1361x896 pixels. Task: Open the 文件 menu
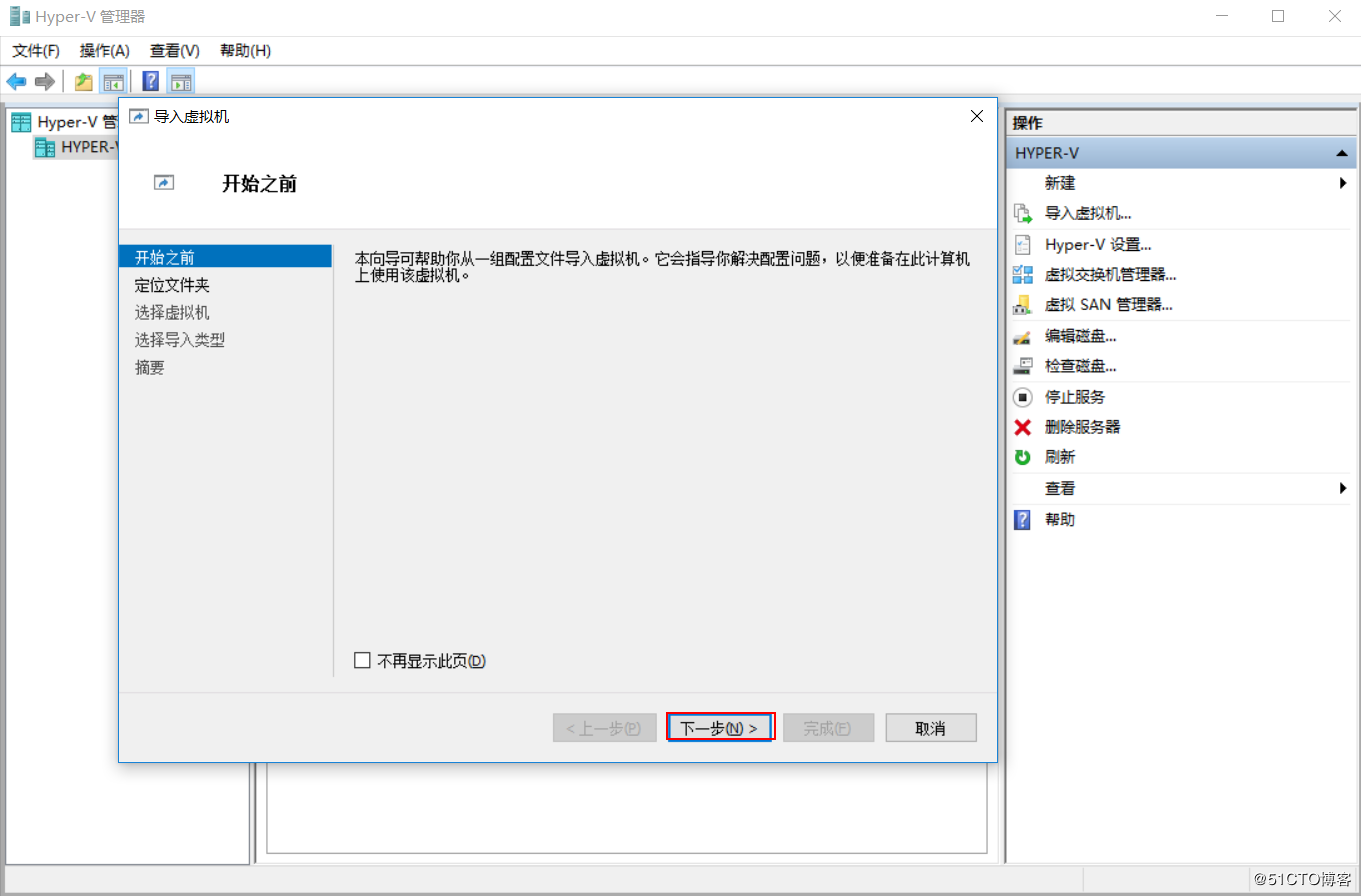(34, 50)
